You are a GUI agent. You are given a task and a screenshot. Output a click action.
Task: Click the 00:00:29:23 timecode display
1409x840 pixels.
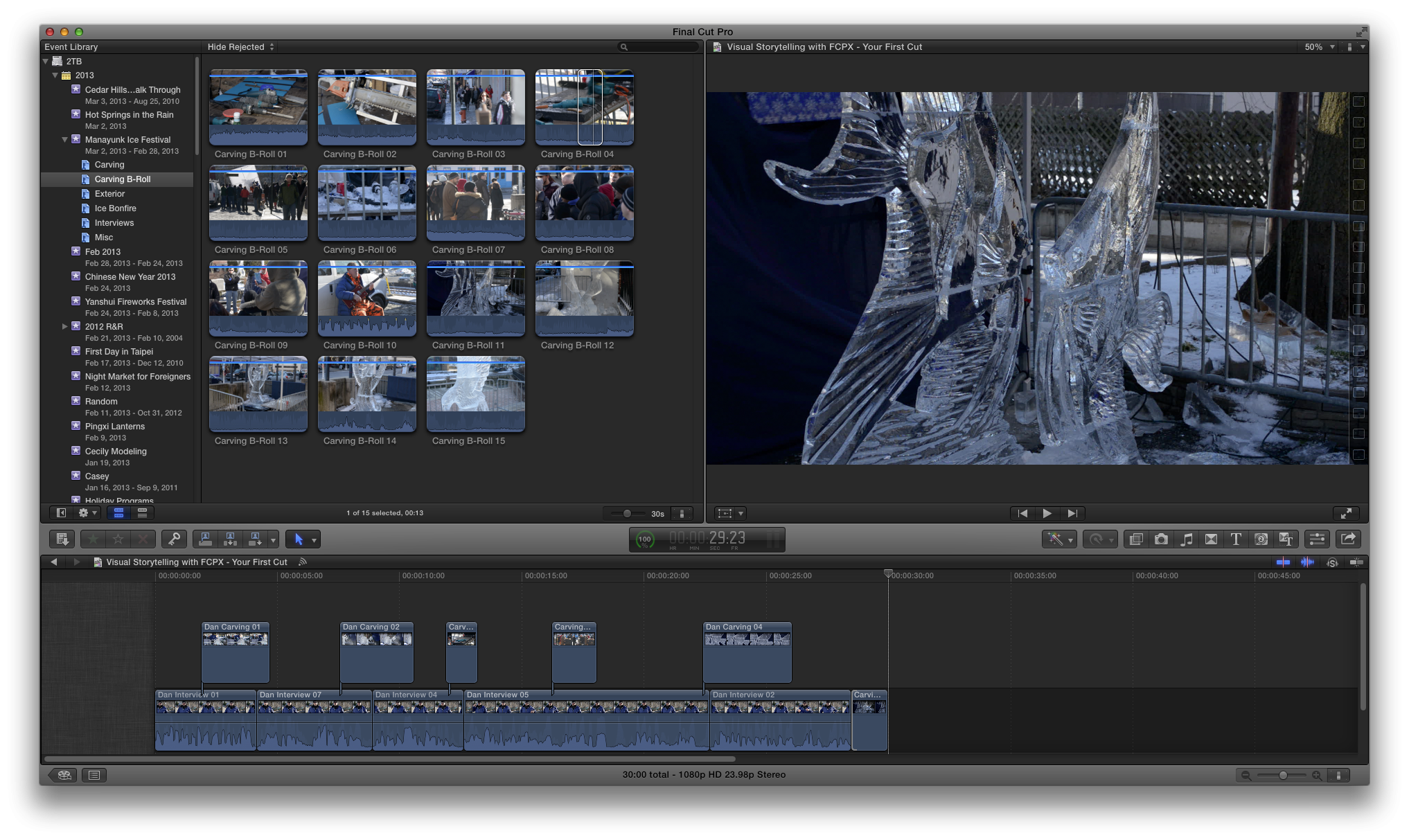point(707,538)
